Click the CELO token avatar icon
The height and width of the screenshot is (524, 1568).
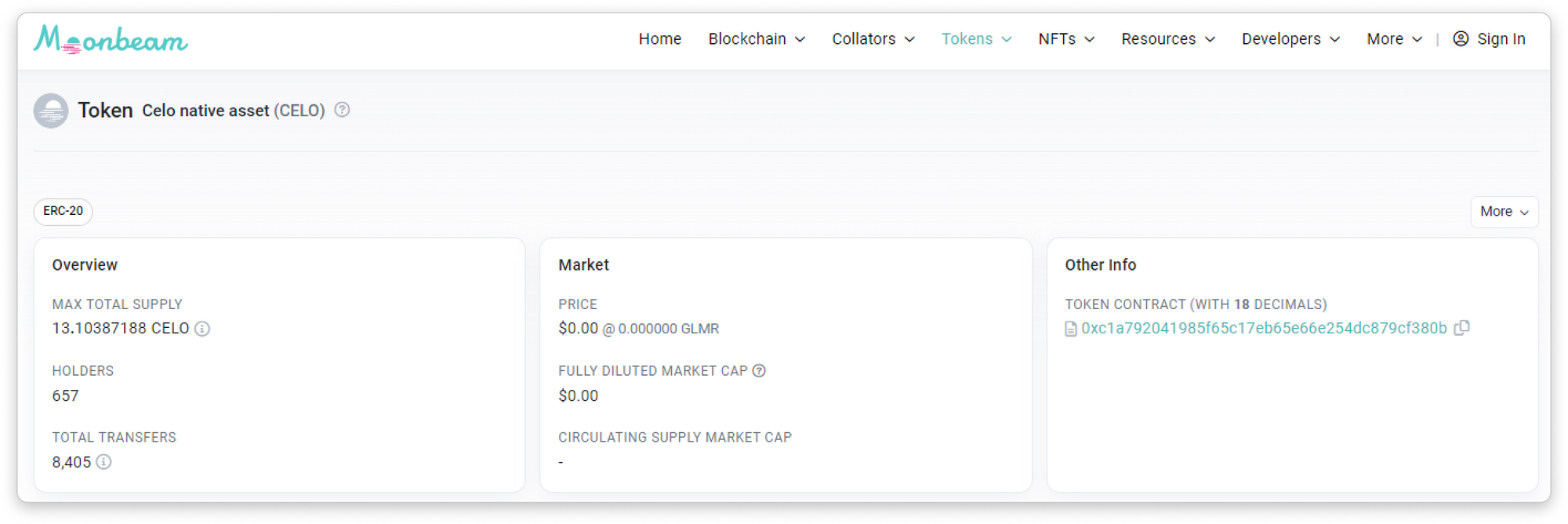click(x=51, y=111)
